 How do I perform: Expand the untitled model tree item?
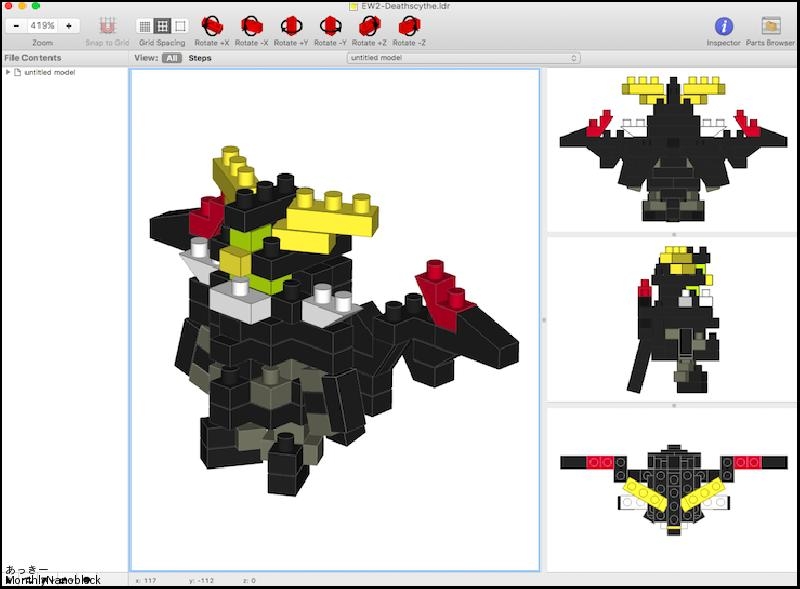[x=8, y=72]
